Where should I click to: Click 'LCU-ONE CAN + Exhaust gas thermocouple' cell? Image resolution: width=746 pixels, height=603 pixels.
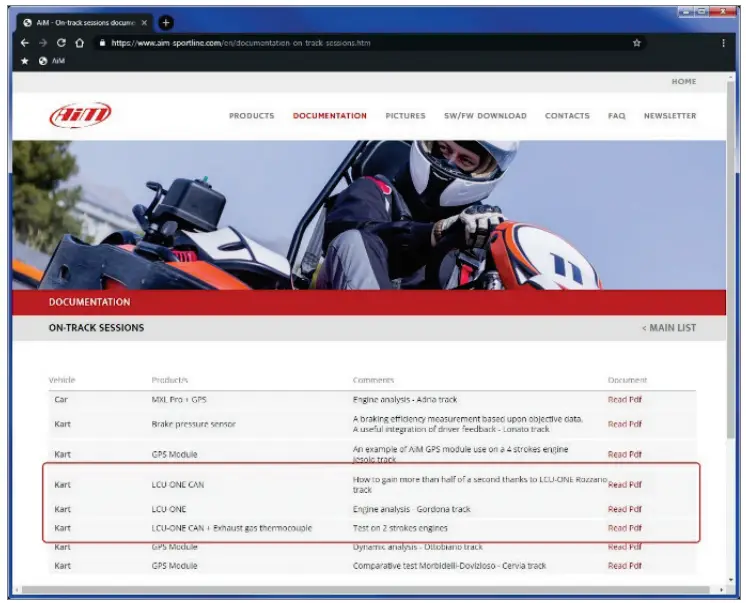(232, 528)
